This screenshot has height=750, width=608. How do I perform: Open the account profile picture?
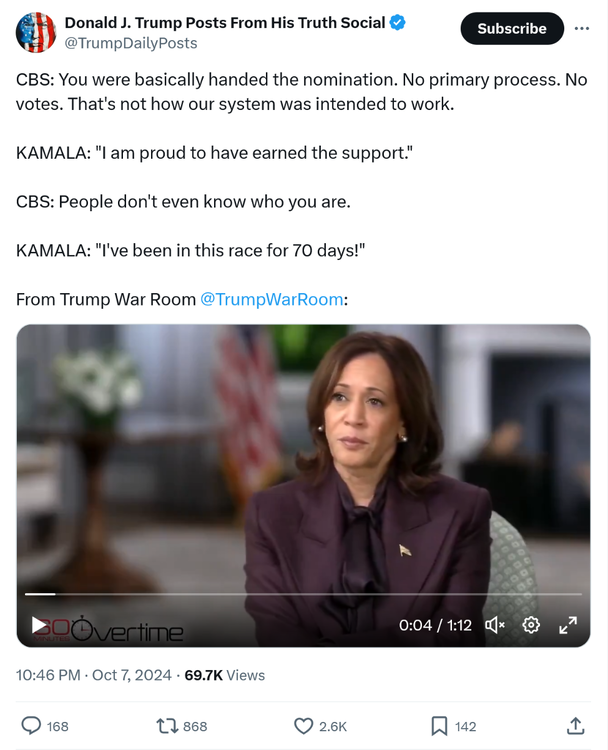tap(36, 32)
